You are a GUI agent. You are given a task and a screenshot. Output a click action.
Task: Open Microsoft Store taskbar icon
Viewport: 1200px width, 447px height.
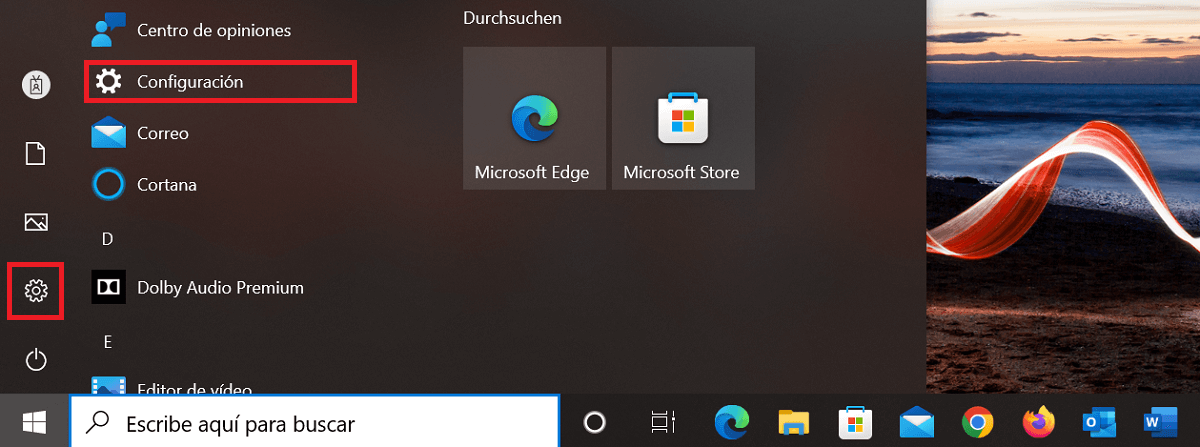855,422
